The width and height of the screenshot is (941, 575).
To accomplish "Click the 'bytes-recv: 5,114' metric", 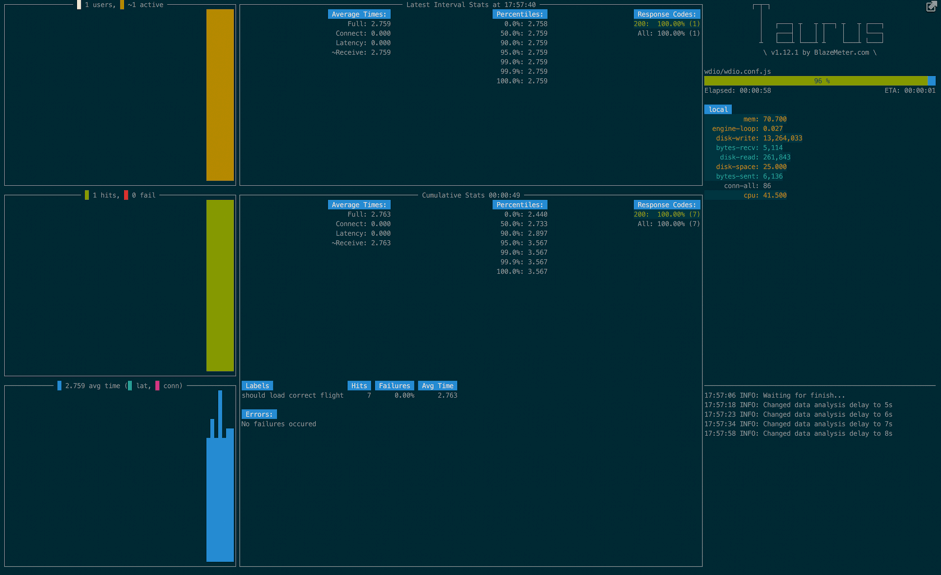I will point(749,148).
